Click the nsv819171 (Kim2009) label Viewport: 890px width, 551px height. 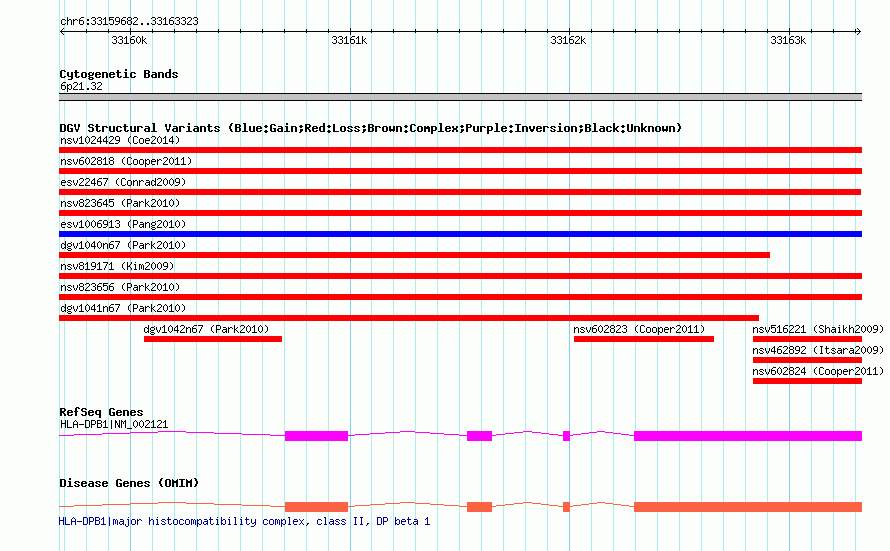pyautogui.click(x=117, y=266)
